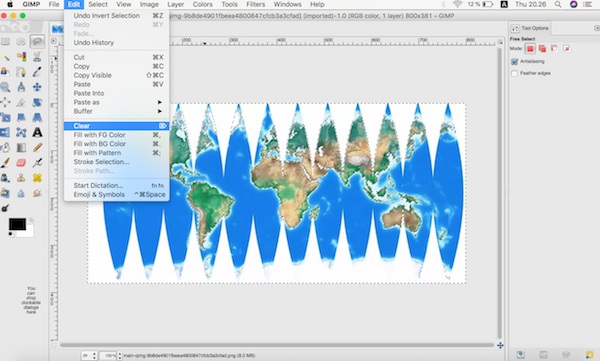Choose Undo Invert Selection
Viewport: 600px width, 361px height.
pyautogui.click(x=116, y=16)
